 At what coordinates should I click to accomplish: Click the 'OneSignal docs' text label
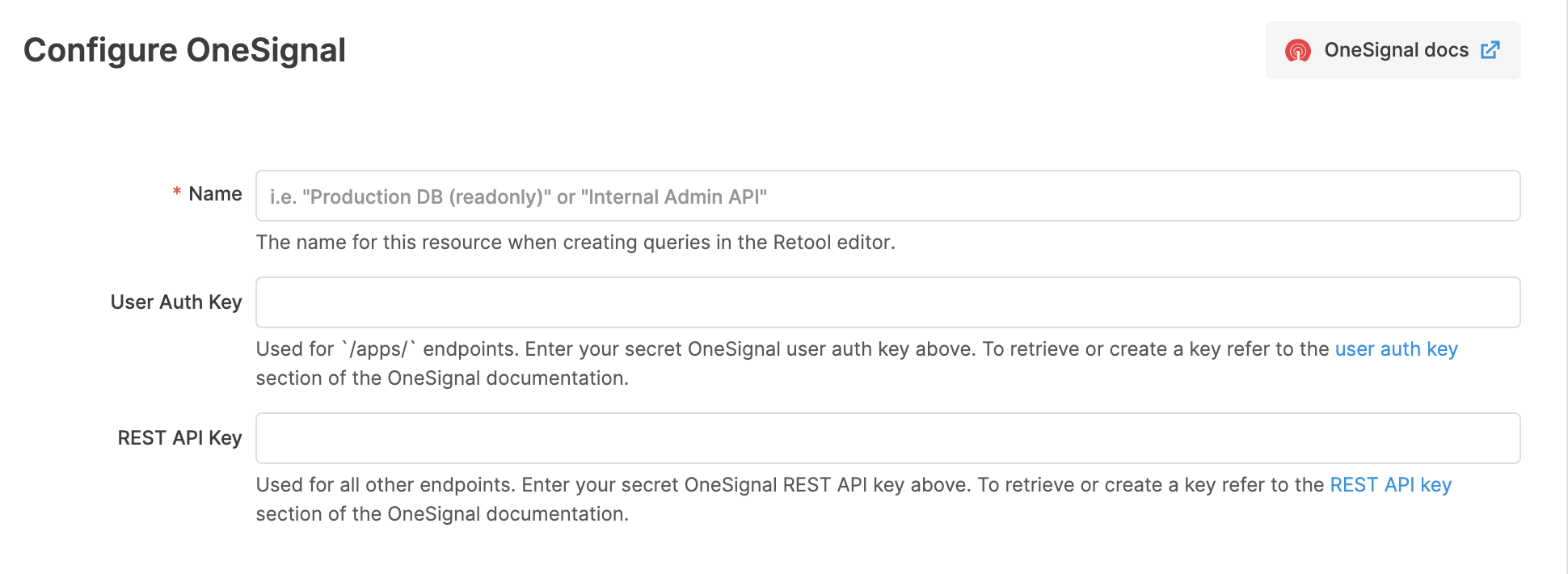pyautogui.click(x=1396, y=50)
